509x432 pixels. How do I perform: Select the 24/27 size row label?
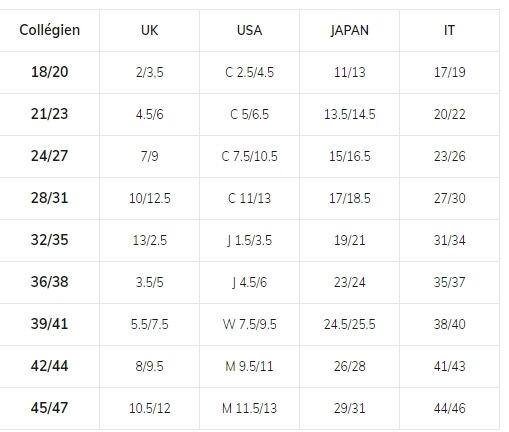click(50, 156)
